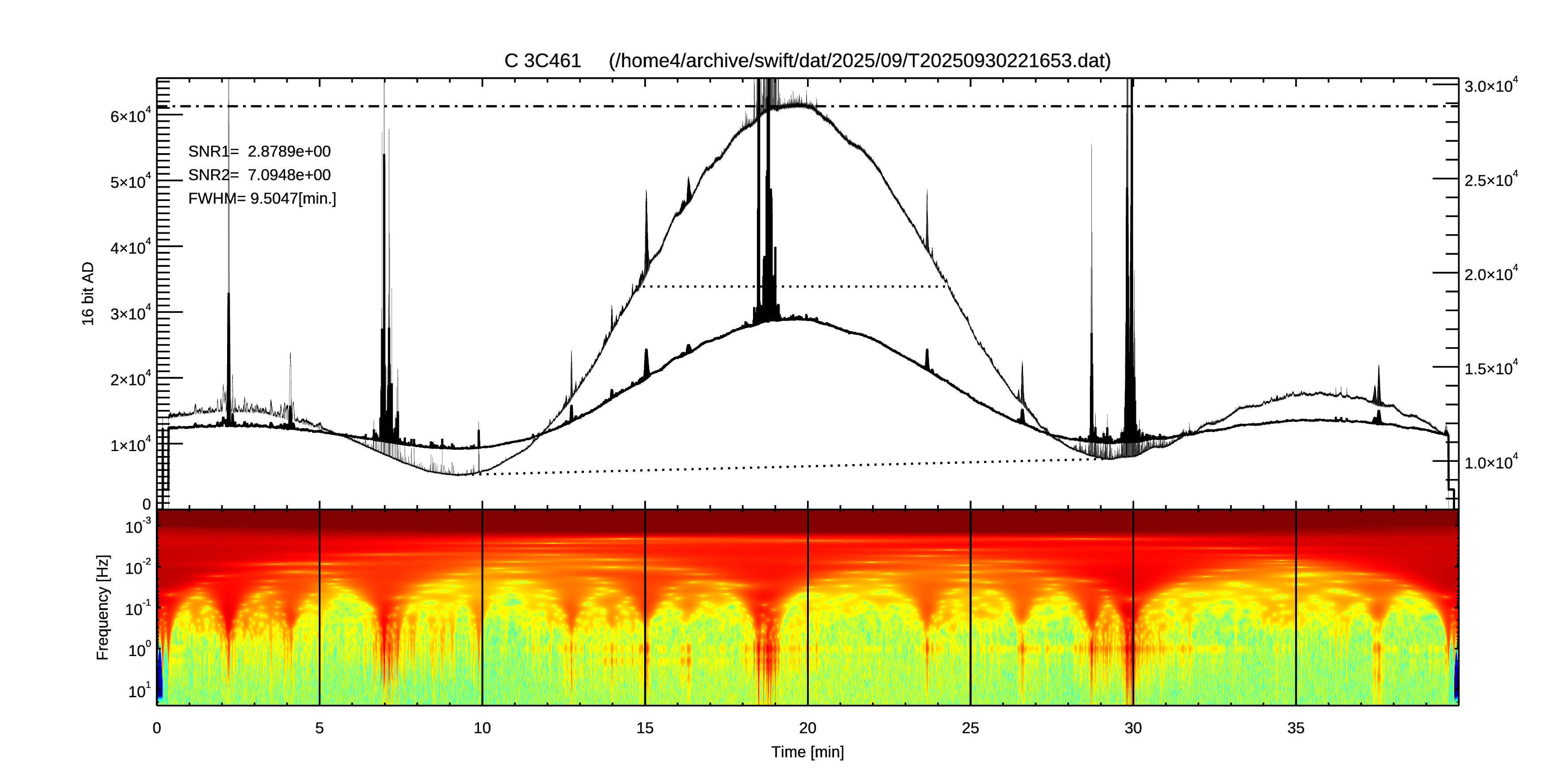
Task: Click the 30 tick on time axis
Action: click(1133, 728)
